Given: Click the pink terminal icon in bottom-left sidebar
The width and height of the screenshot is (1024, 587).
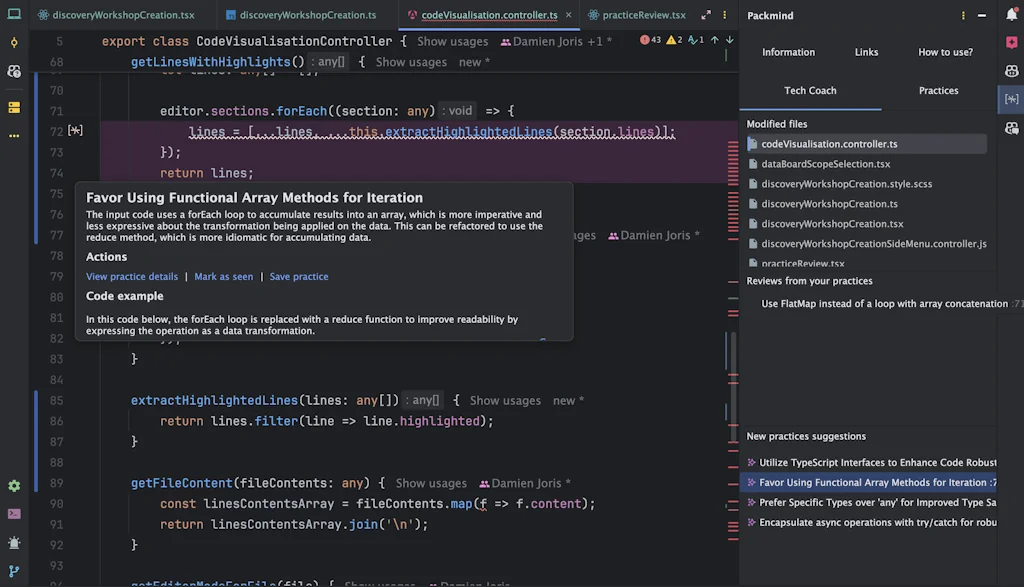Looking at the screenshot, I should pyautogui.click(x=14, y=513).
